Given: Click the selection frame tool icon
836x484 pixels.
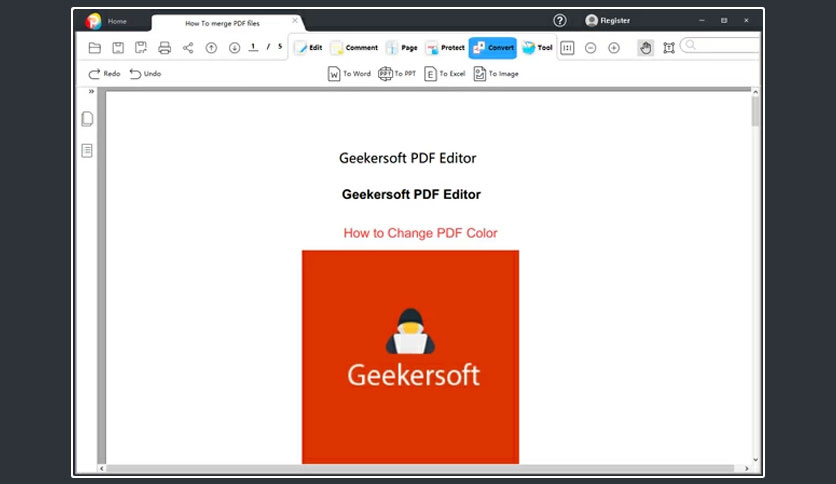Looking at the screenshot, I should (x=669, y=48).
